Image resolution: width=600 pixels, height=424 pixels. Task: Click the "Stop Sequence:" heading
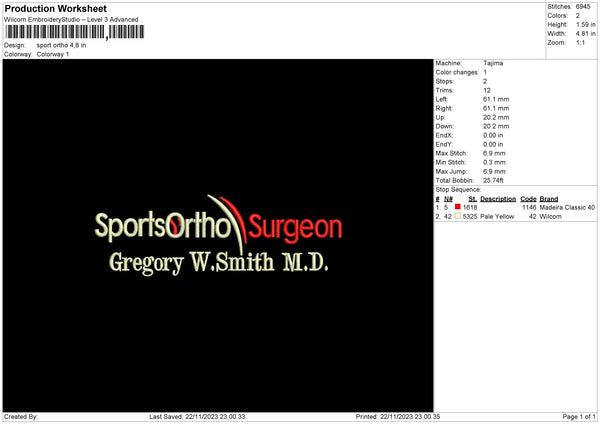click(458, 190)
